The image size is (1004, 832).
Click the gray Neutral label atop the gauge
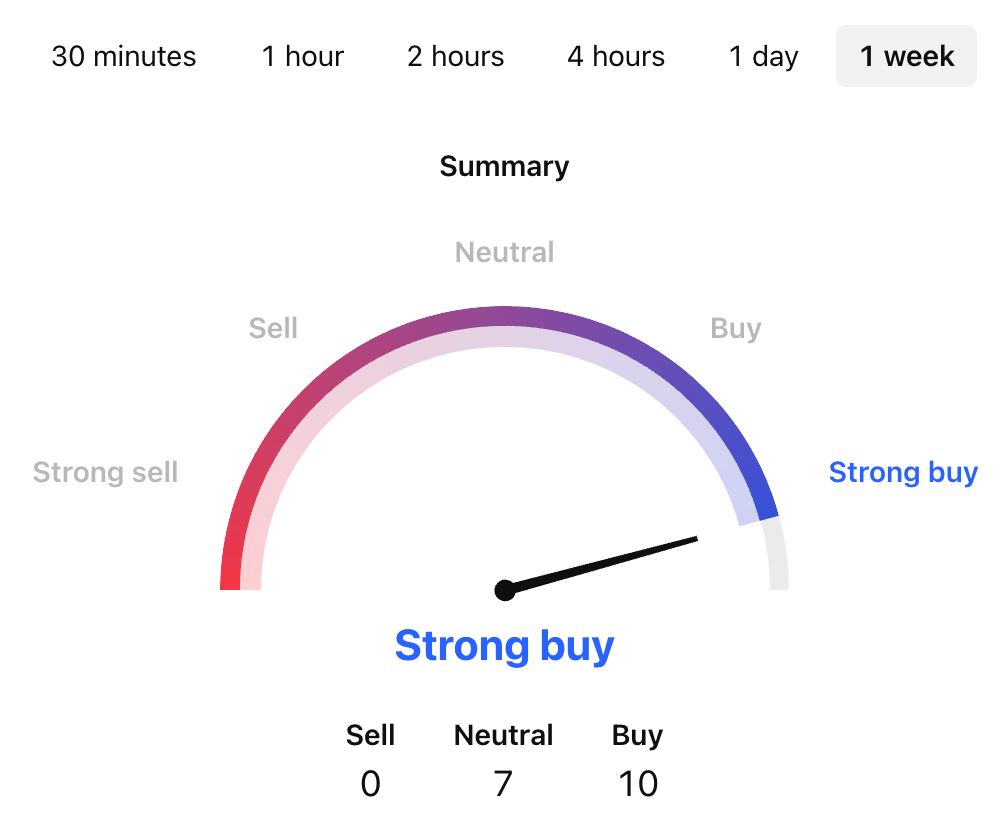504,252
